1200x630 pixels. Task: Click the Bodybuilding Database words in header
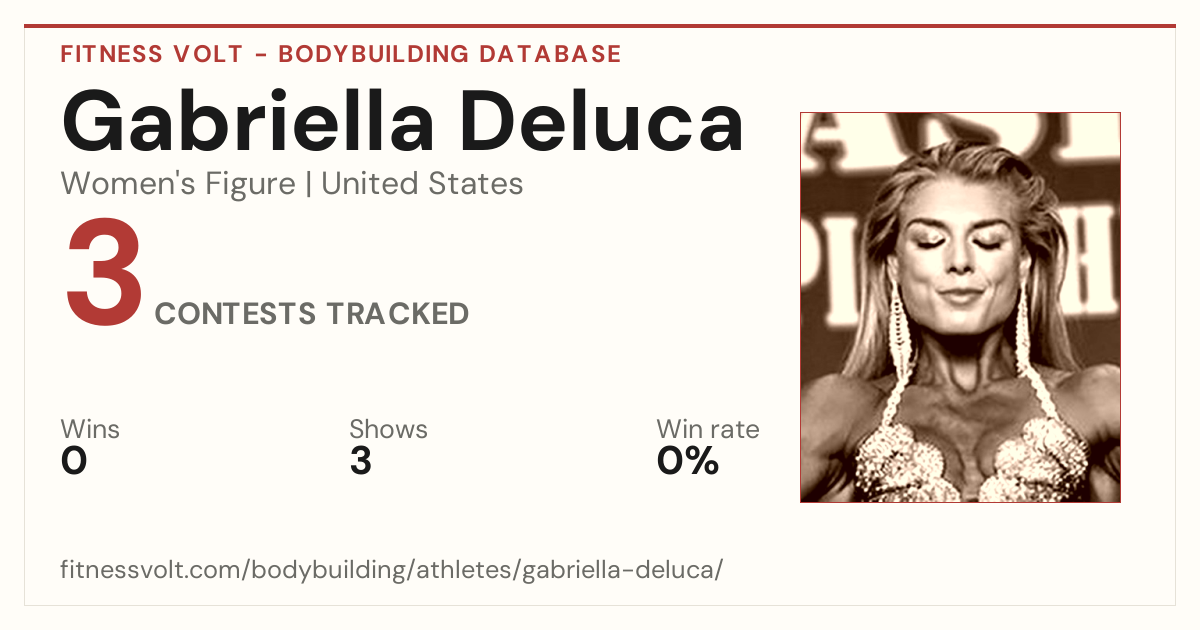pyautogui.click(x=450, y=54)
